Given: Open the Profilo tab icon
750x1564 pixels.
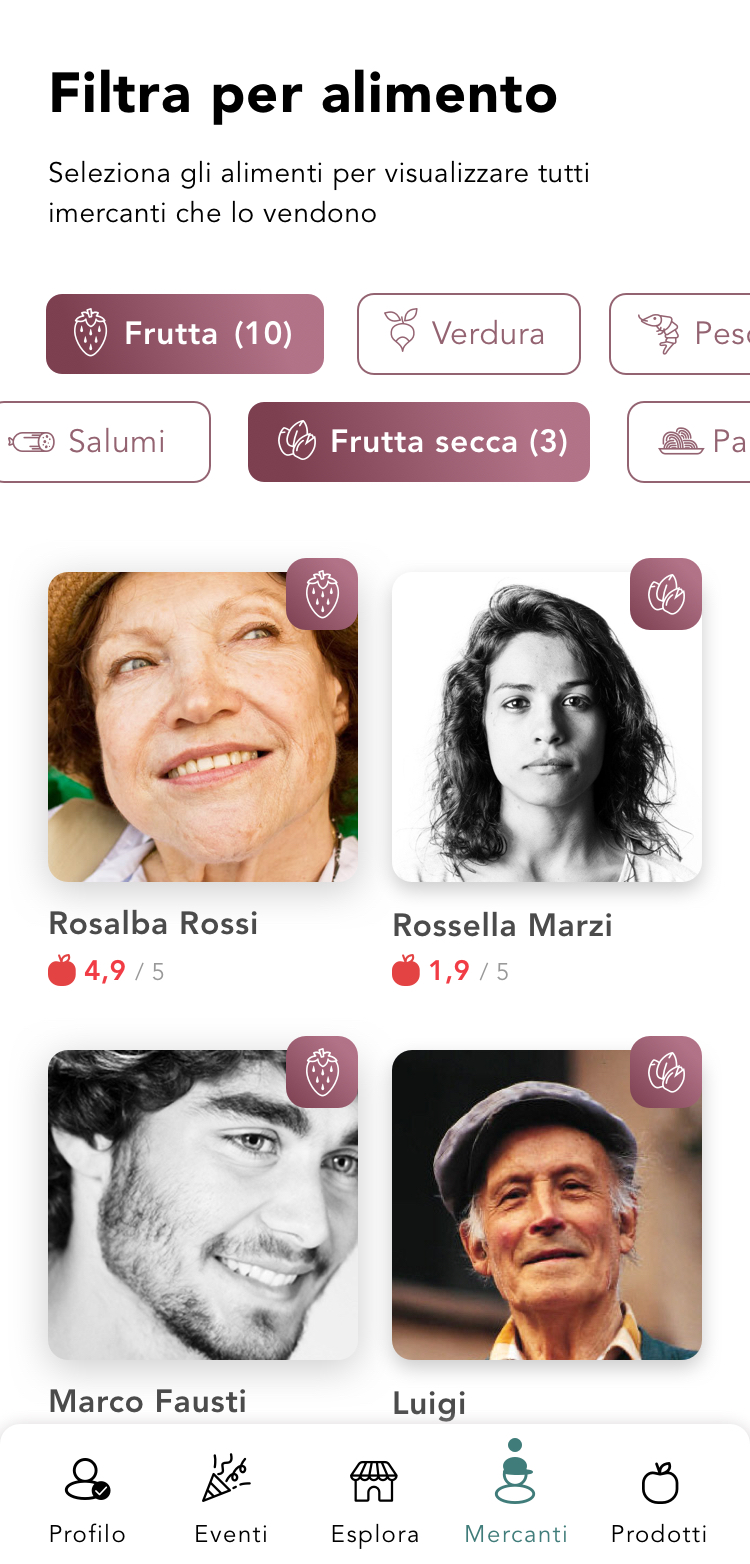Looking at the screenshot, I should pyautogui.click(x=87, y=1480).
